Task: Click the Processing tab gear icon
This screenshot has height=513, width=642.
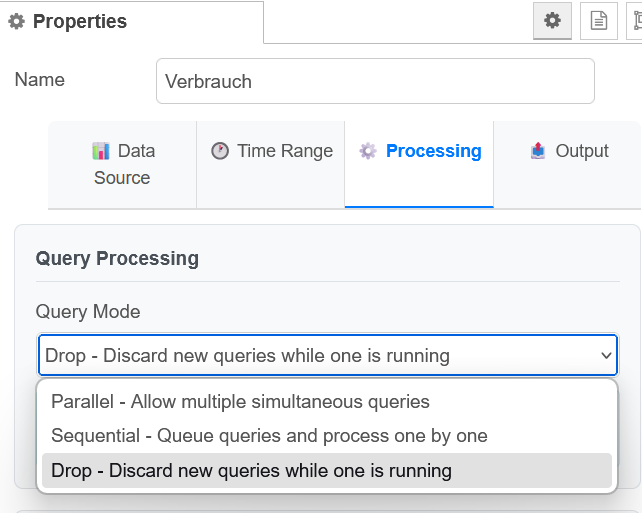Action: (x=368, y=151)
